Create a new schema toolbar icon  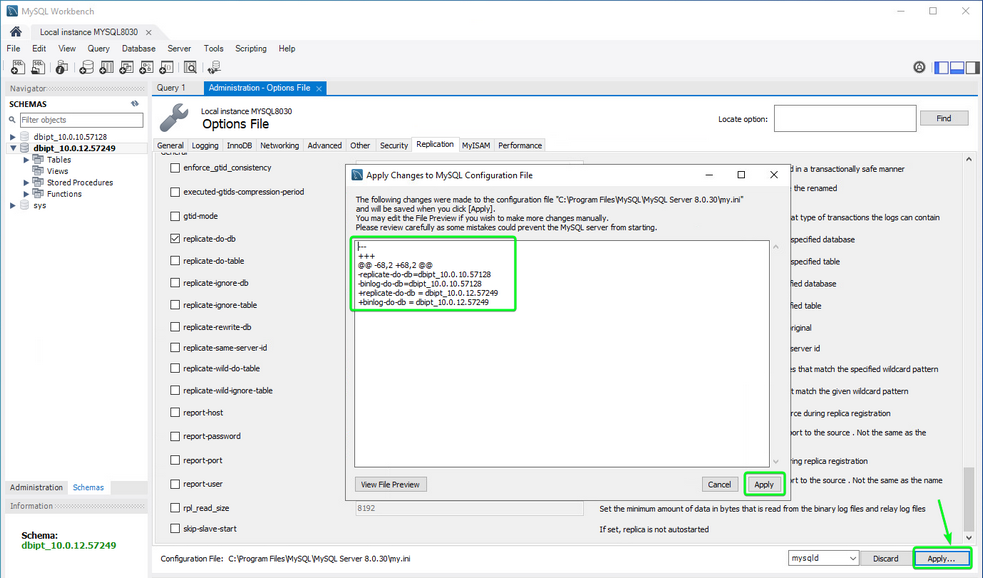pos(87,67)
